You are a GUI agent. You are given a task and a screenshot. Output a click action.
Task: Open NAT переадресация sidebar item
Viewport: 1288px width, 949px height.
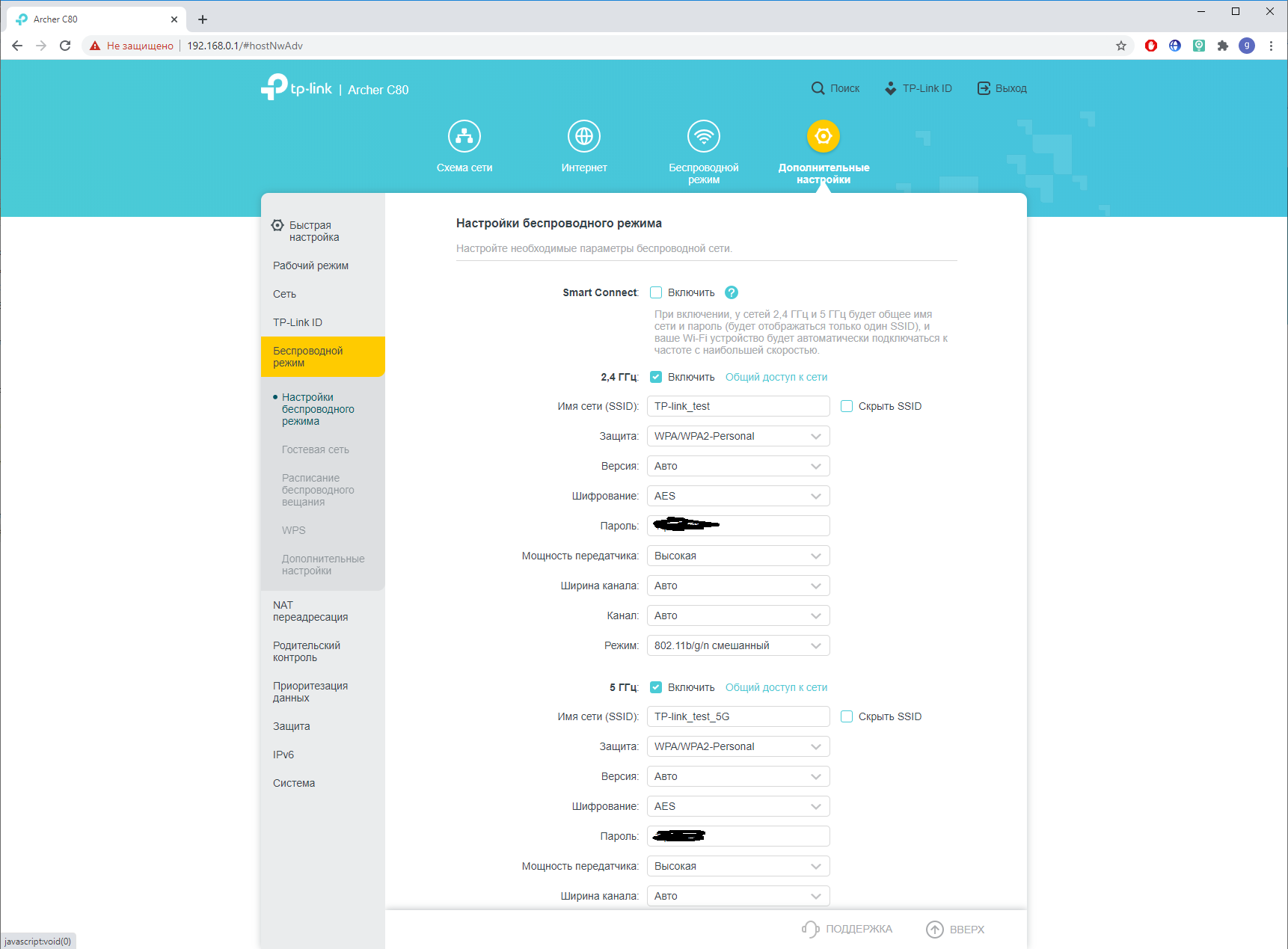click(x=310, y=611)
